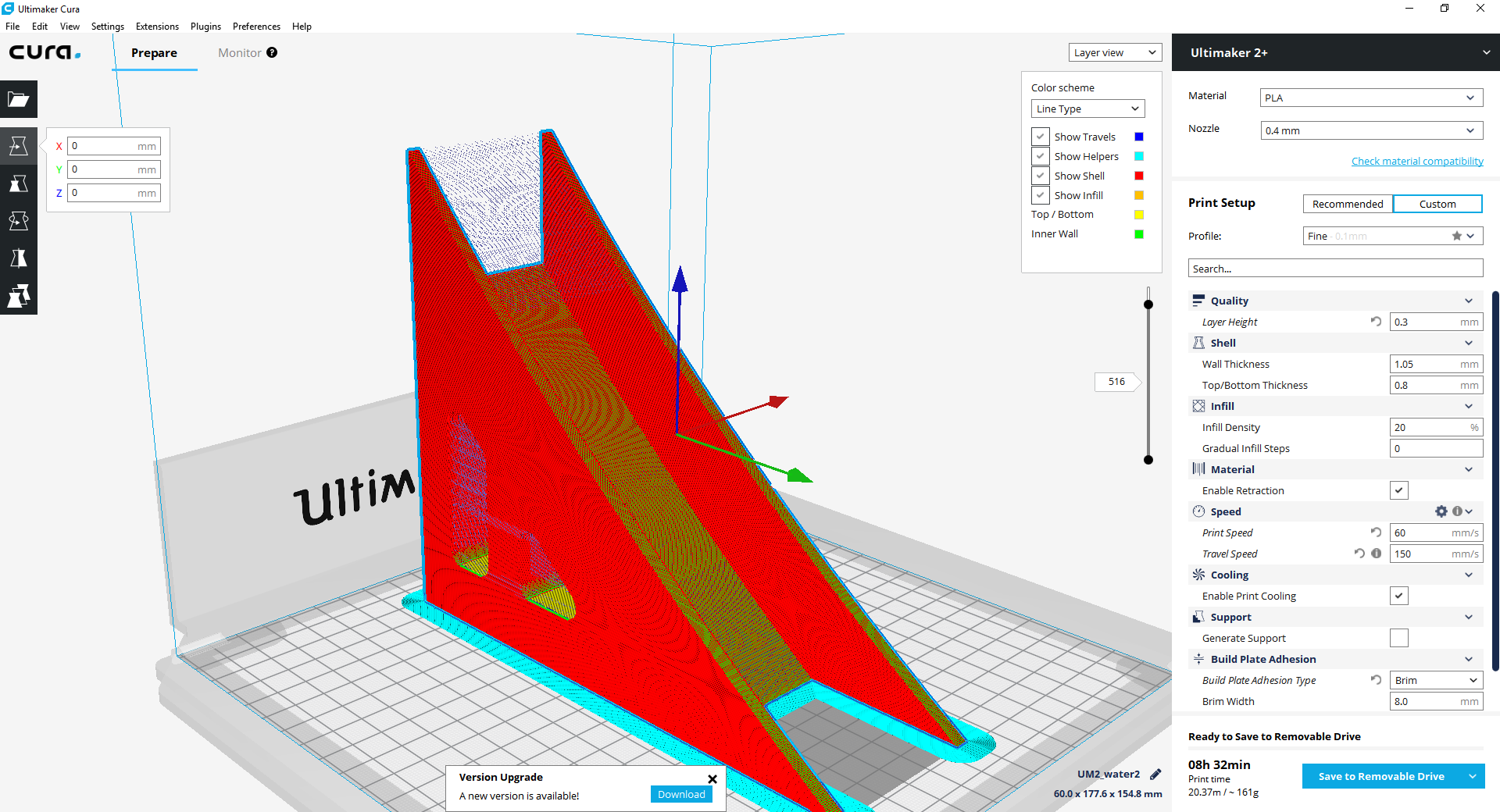
Task: Click the profile star icon
Action: pyautogui.click(x=1457, y=236)
